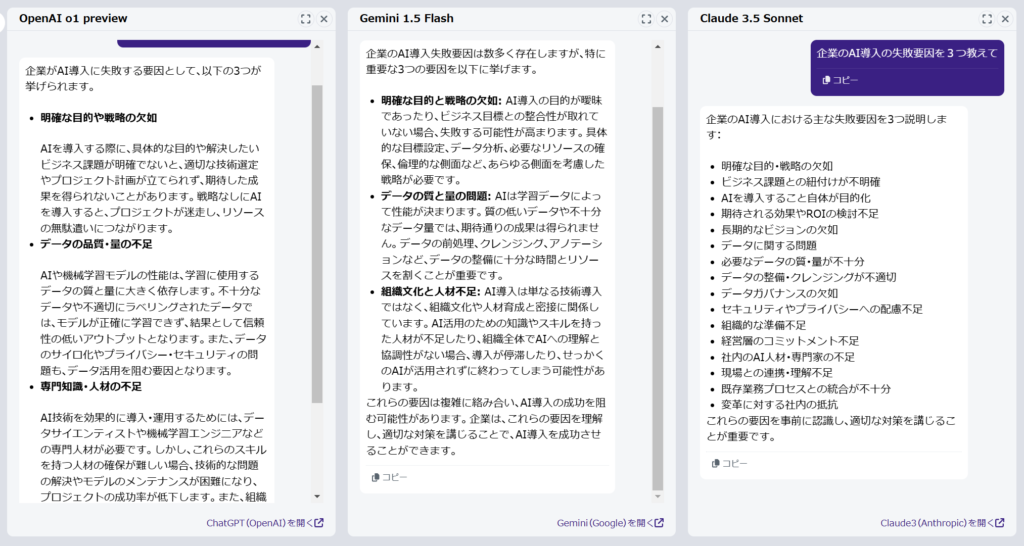1024x546 pixels.
Task: Copy the user prompt in the Claude panel
Action: (840, 80)
